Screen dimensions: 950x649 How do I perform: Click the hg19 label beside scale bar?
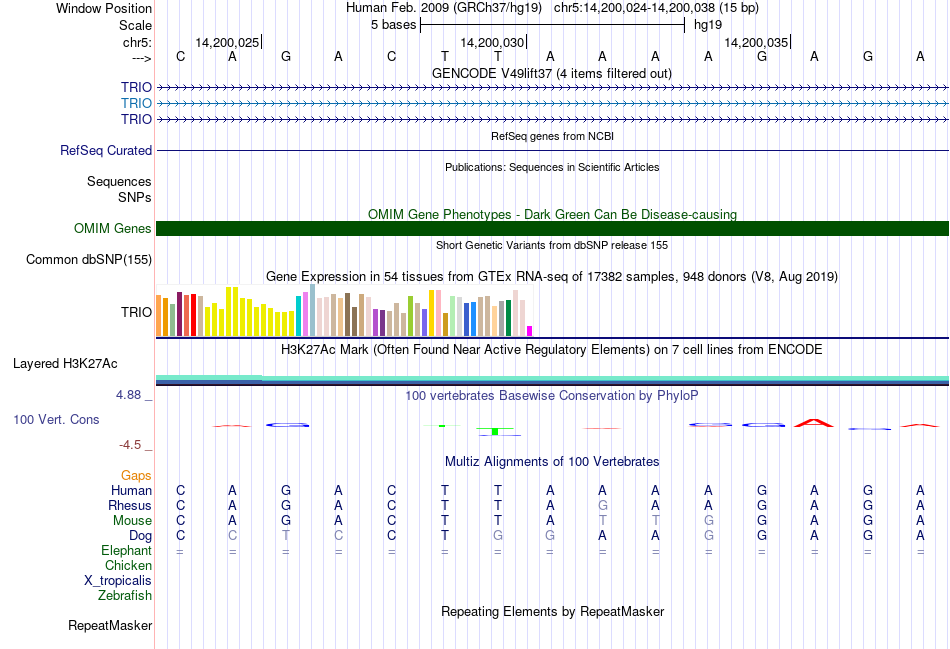point(708,25)
